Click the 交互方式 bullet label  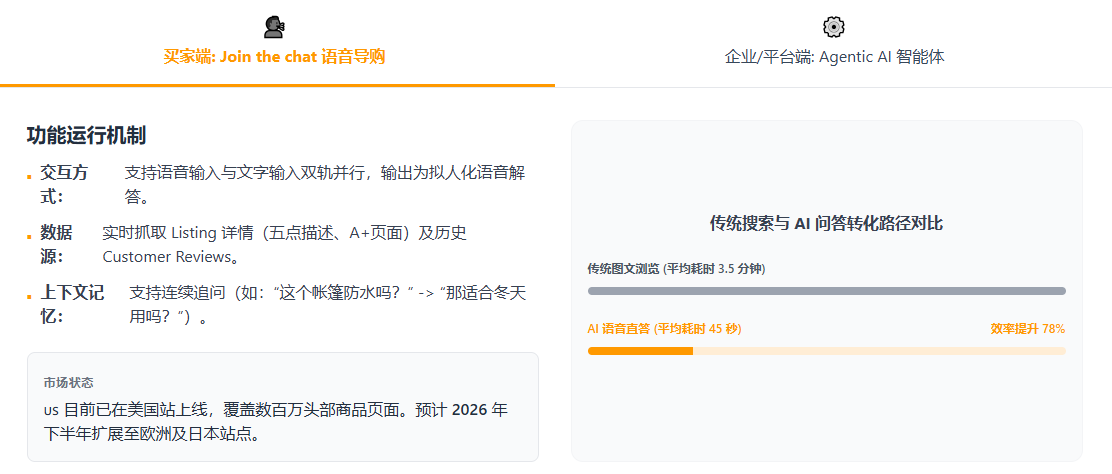point(64,184)
